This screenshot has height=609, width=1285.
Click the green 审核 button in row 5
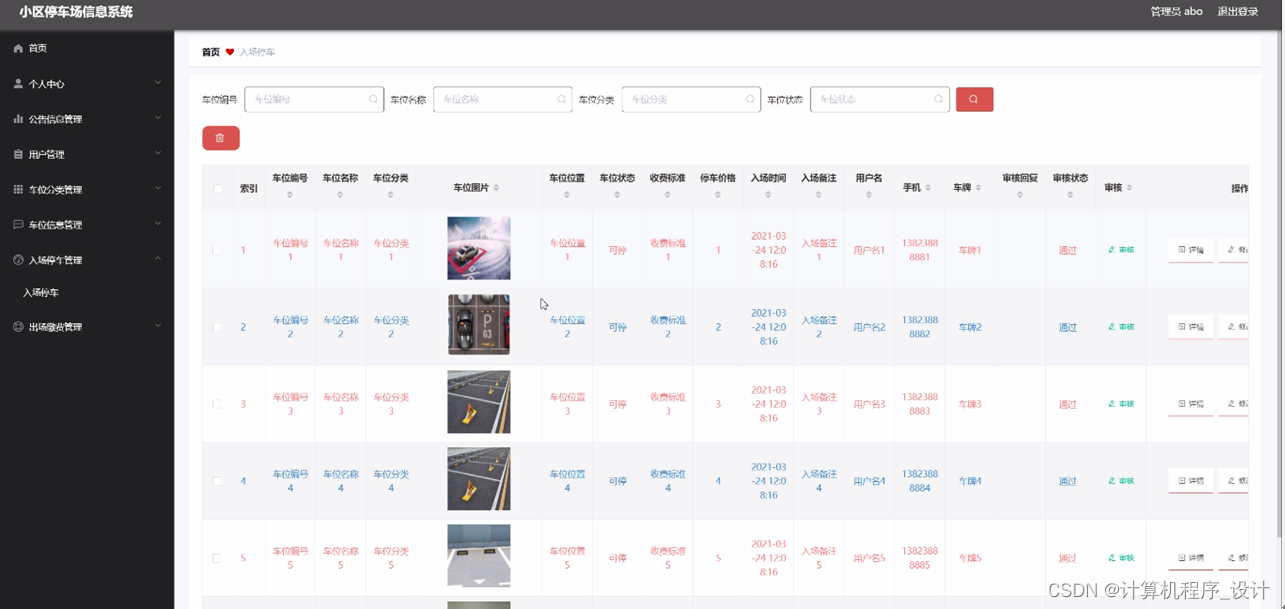tap(1121, 558)
